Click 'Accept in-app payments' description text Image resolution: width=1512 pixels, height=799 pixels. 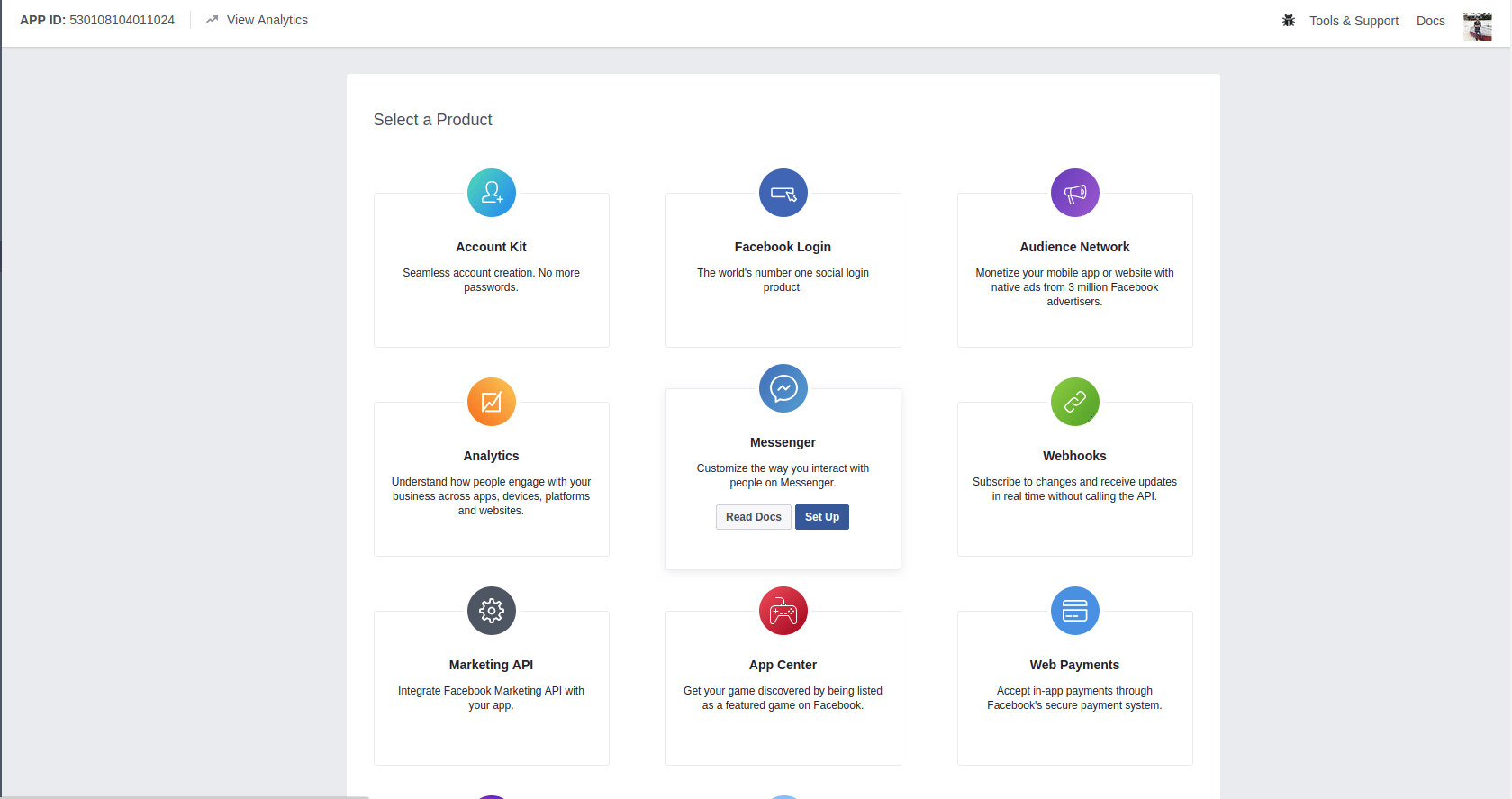[x=1074, y=698]
